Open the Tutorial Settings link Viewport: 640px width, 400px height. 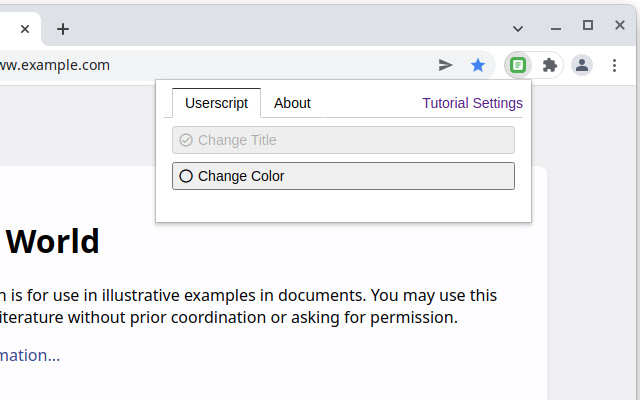tap(472, 103)
